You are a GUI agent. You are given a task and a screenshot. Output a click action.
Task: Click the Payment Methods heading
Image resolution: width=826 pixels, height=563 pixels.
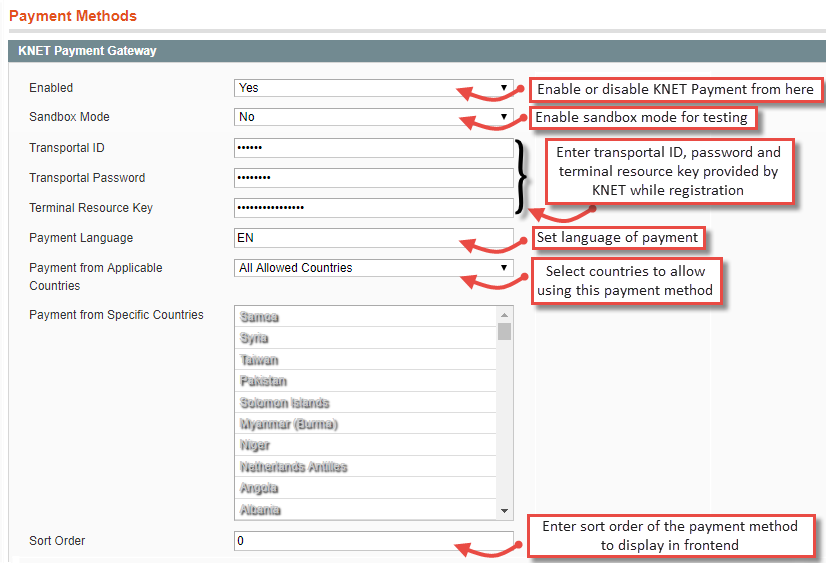(x=73, y=16)
